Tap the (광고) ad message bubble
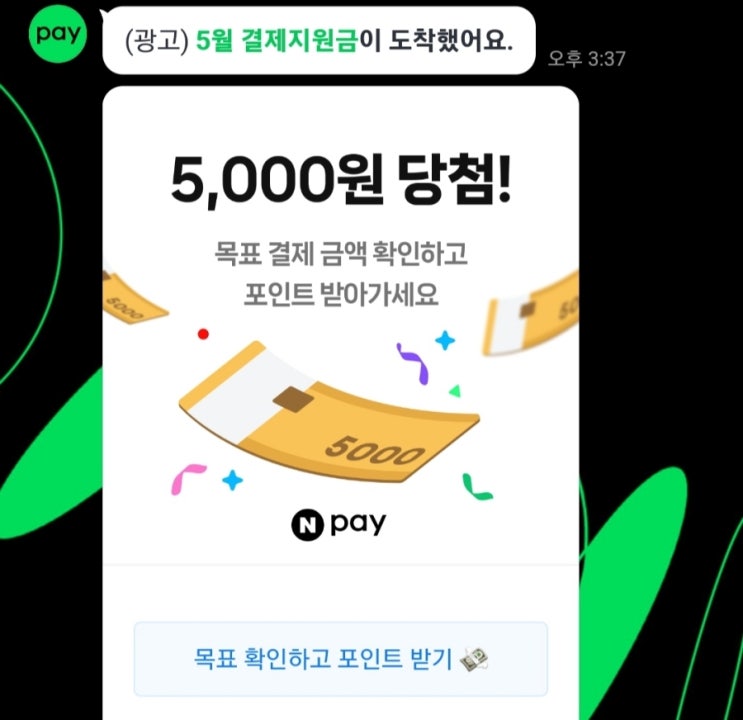743x720 pixels. [318, 40]
